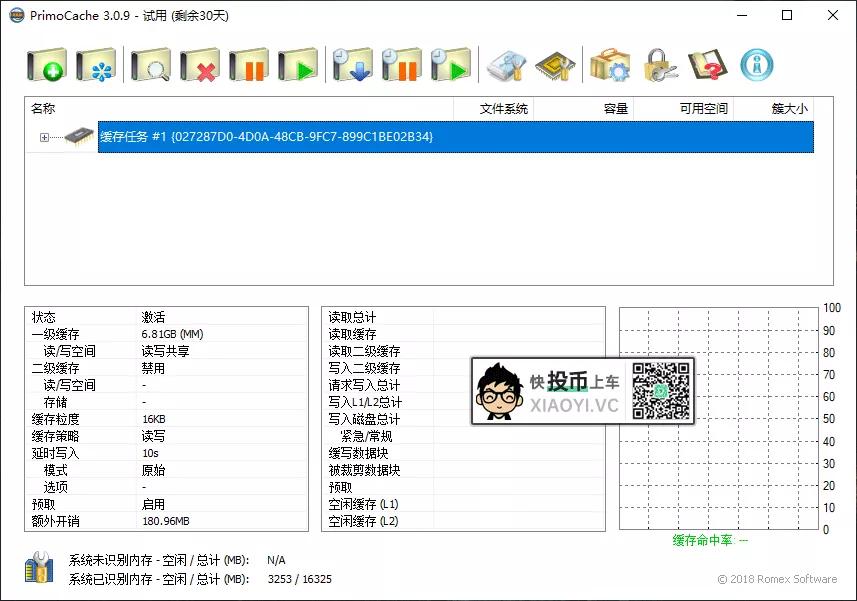The height and width of the screenshot is (601, 857).
Task: Open the performance statistics viewer icon
Action: click(505, 63)
